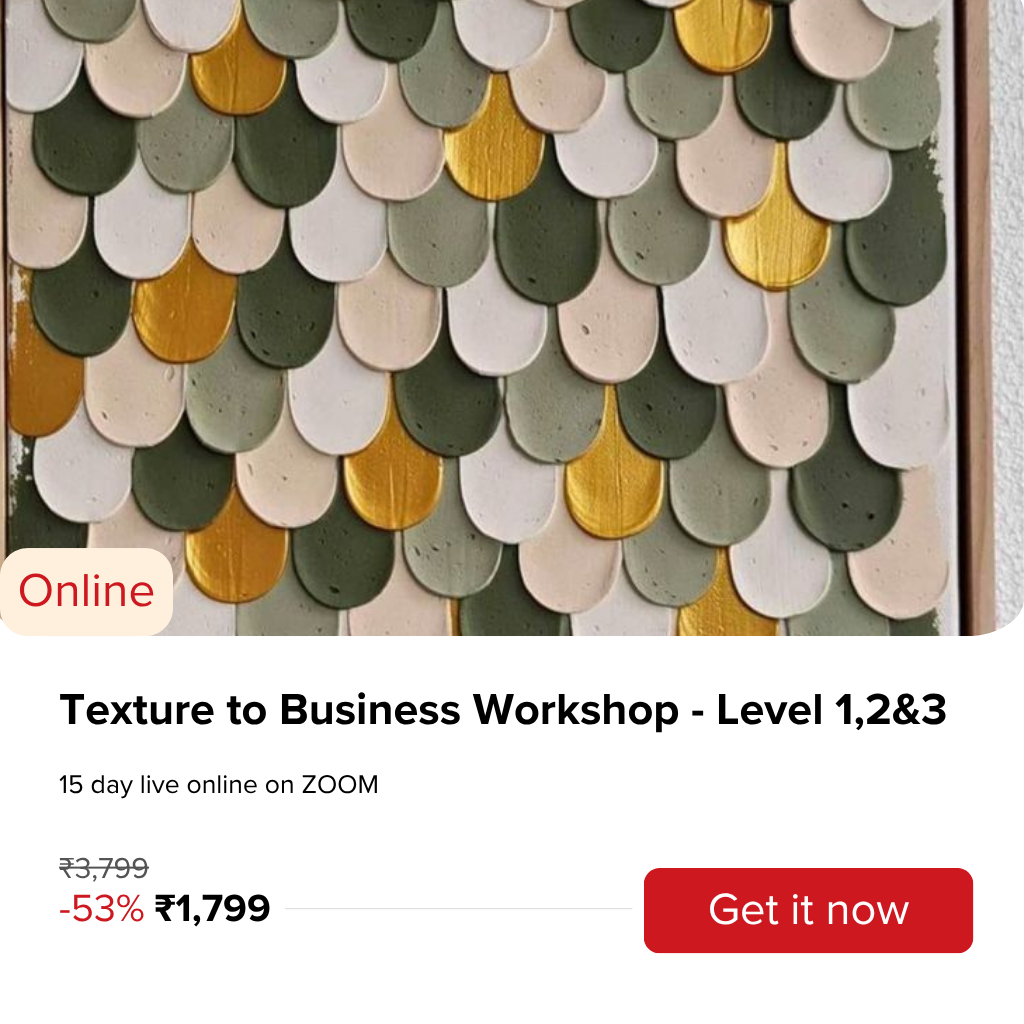Click the ₹1,799 discounted price
The height and width of the screenshot is (1024, 1024).
click(x=212, y=909)
